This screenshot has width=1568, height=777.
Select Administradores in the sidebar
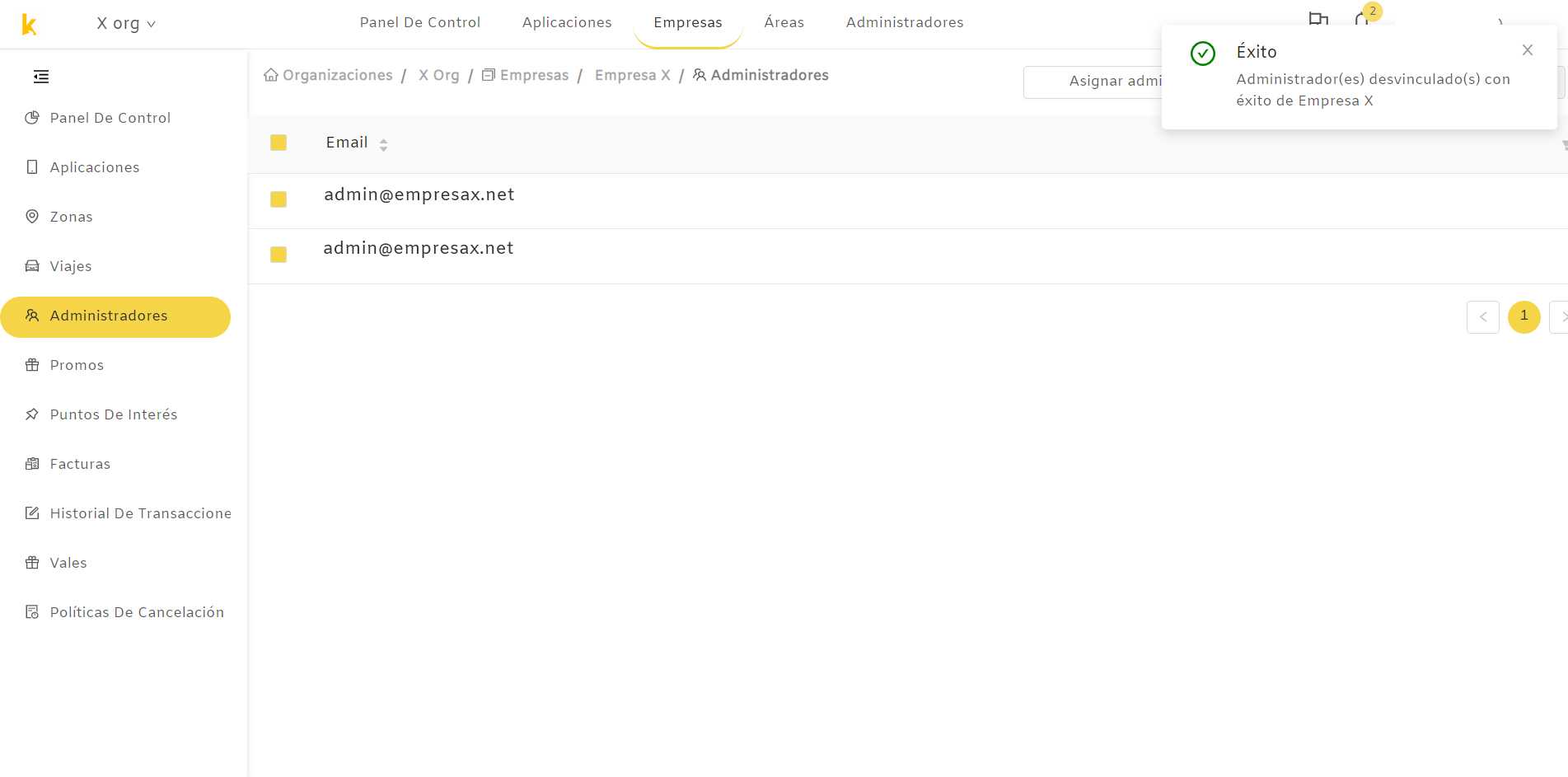pos(115,317)
